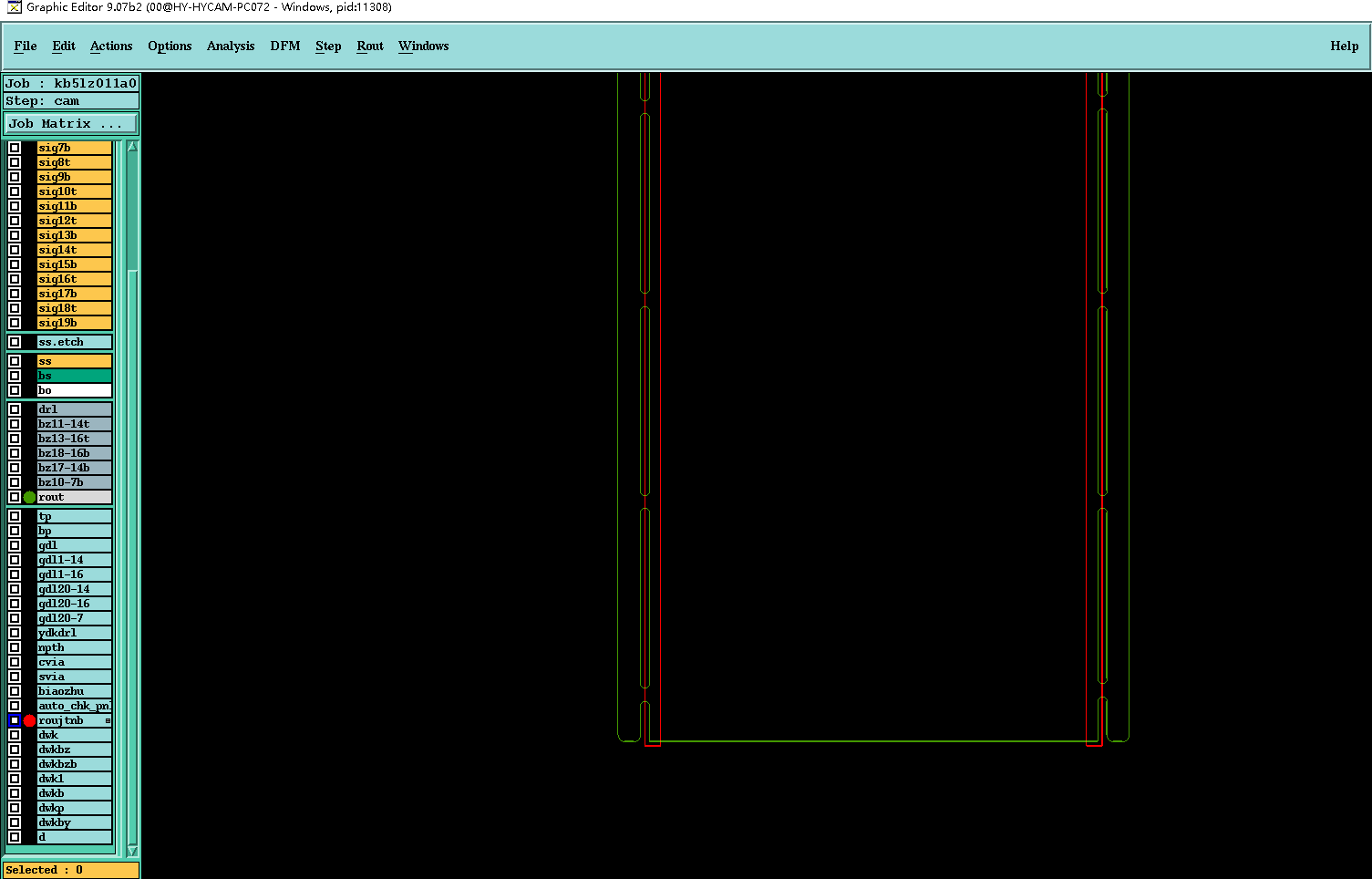The image size is (1372, 879).
Task: Select layer sig15b
Action: [74, 264]
